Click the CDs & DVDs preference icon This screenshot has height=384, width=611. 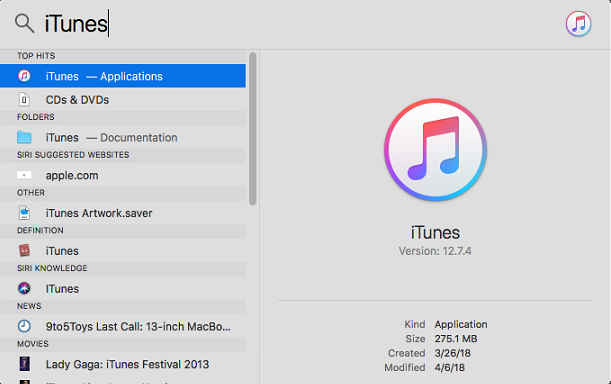point(24,100)
